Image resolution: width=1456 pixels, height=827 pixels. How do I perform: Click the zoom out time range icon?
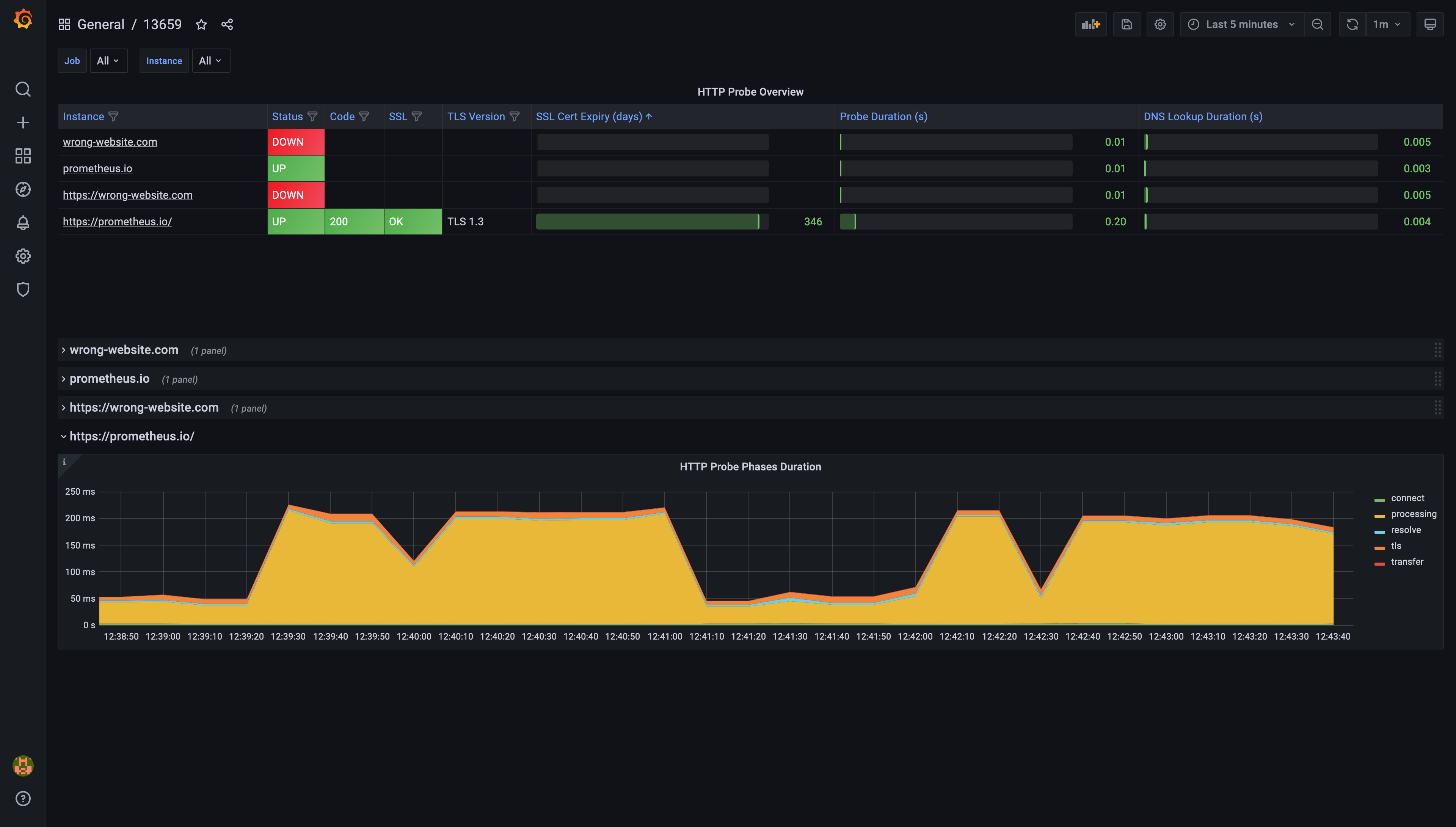pos(1318,24)
